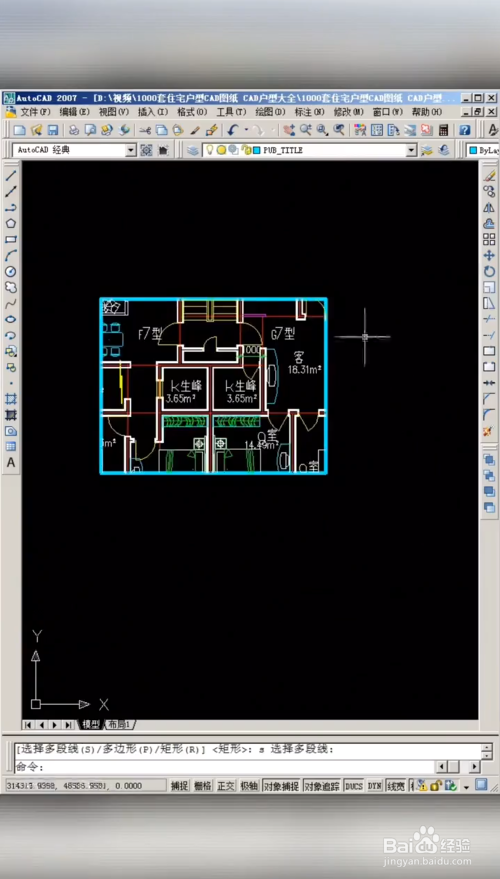The image size is (500, 879).
Task: Select the Rotate tool
Action: (x=489, y=271)
